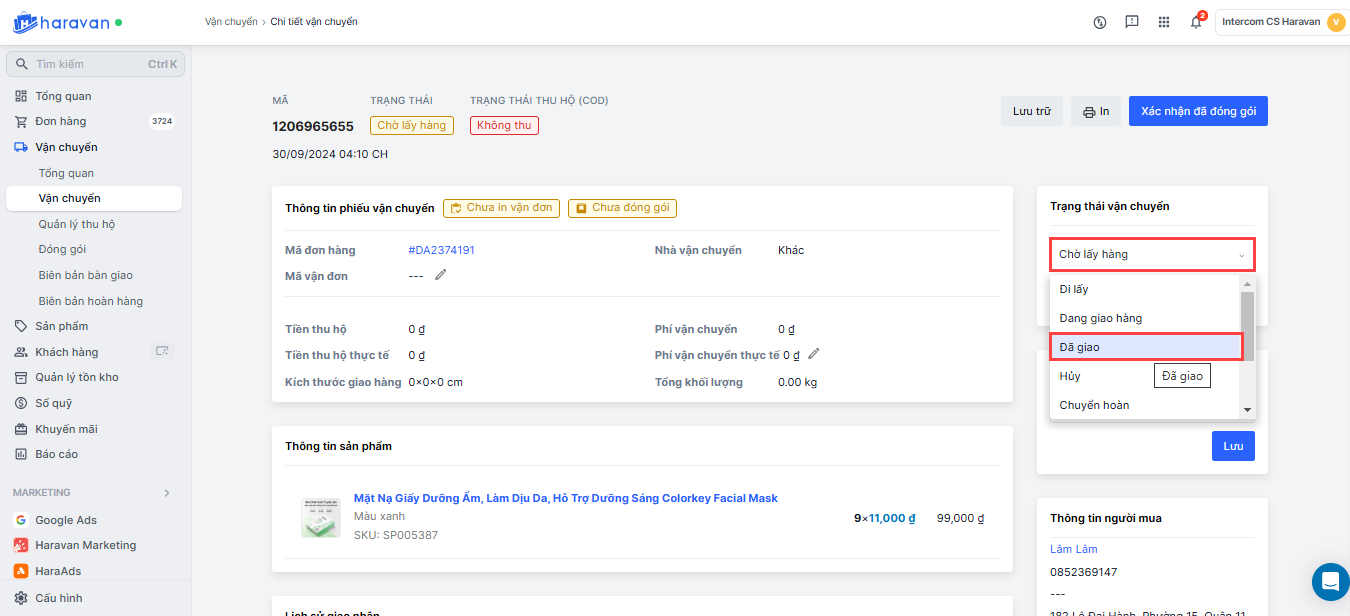
Task: Open the Intercom chat bubble
Action: pos(1329,580)
